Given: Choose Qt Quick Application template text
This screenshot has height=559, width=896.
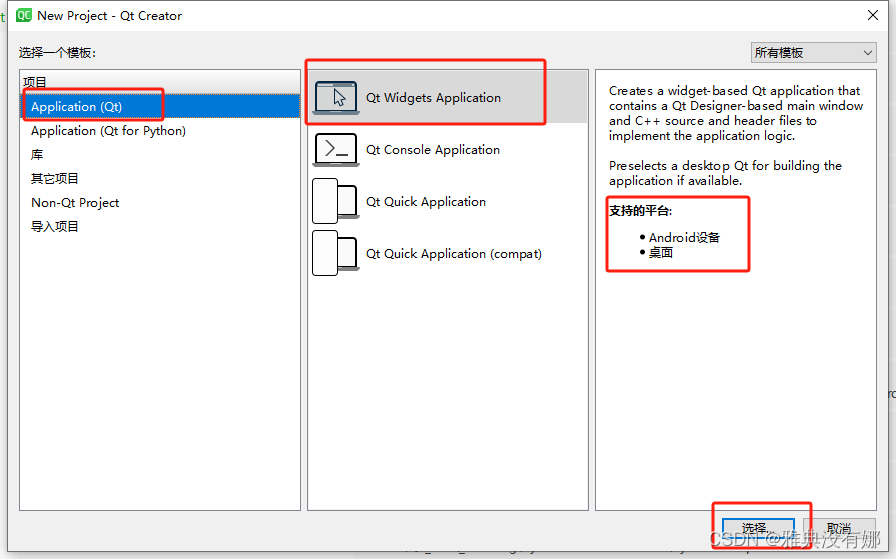Looking at the screenshot, I should click(426, 202).
